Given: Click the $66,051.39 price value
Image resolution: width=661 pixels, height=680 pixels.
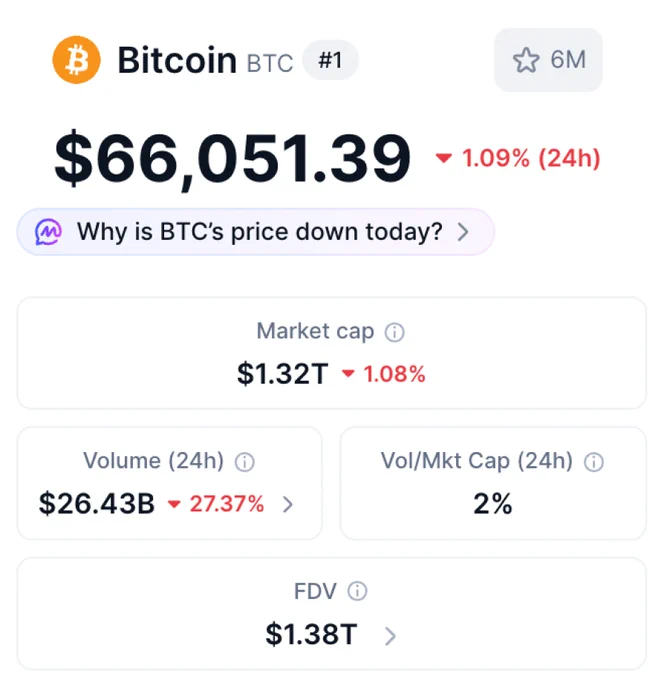Looking at the screenshot, I should 232,158.
